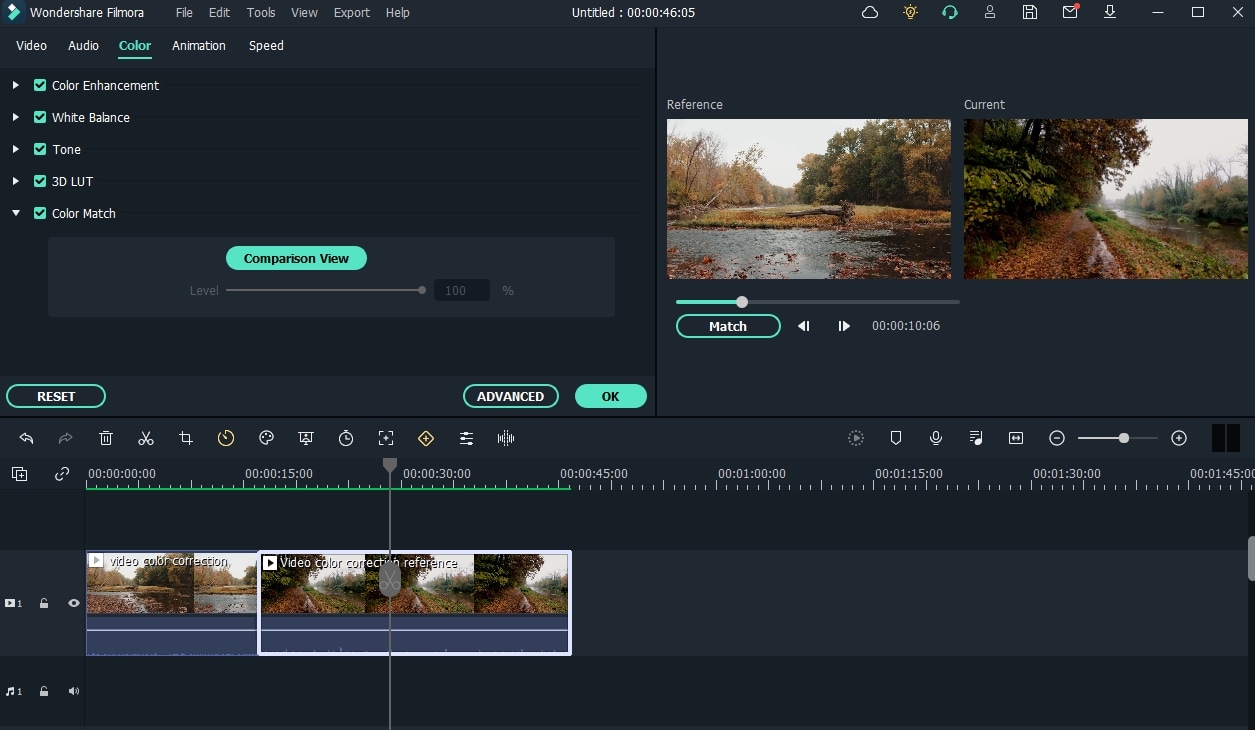The width and height of the screenshot is (1255, 730).
Task: Uncheck Tone checkbox
Action: 40,149
